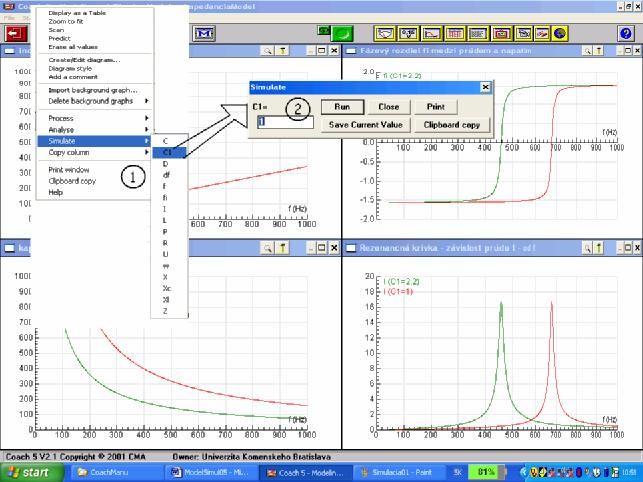The height and width of the screenshot is (482, 643).
Task: Choose Zoom to fit in the context menu
Action: [66, 21]
